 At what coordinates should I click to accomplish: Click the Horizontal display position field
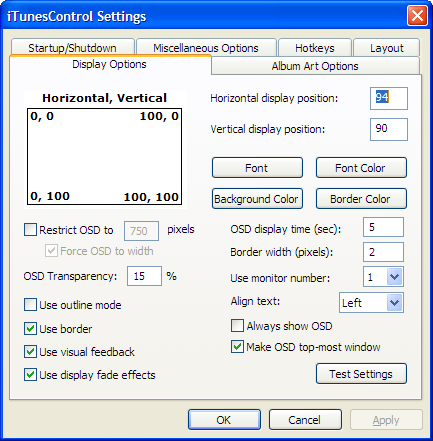point(389,98)
